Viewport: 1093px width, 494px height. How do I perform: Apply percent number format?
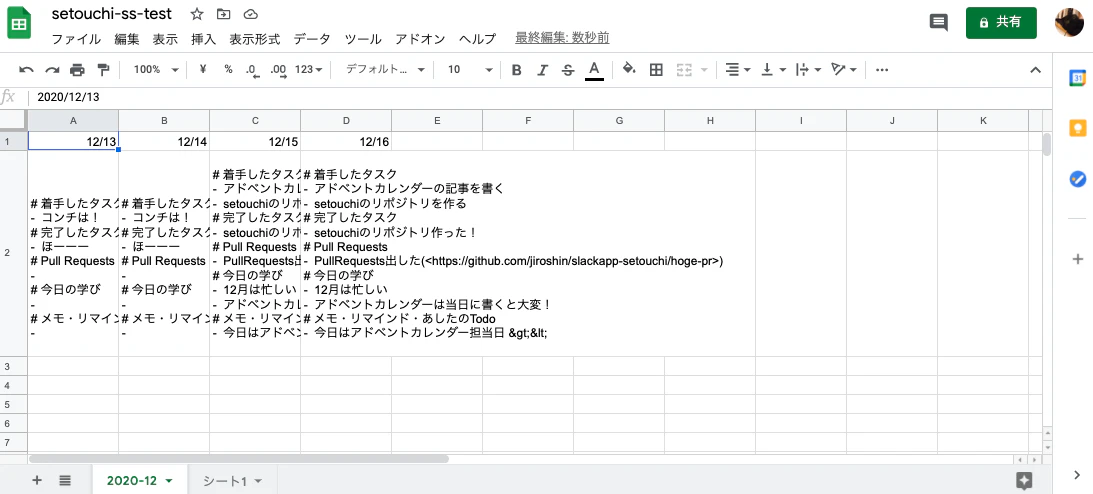click(228, 70)
